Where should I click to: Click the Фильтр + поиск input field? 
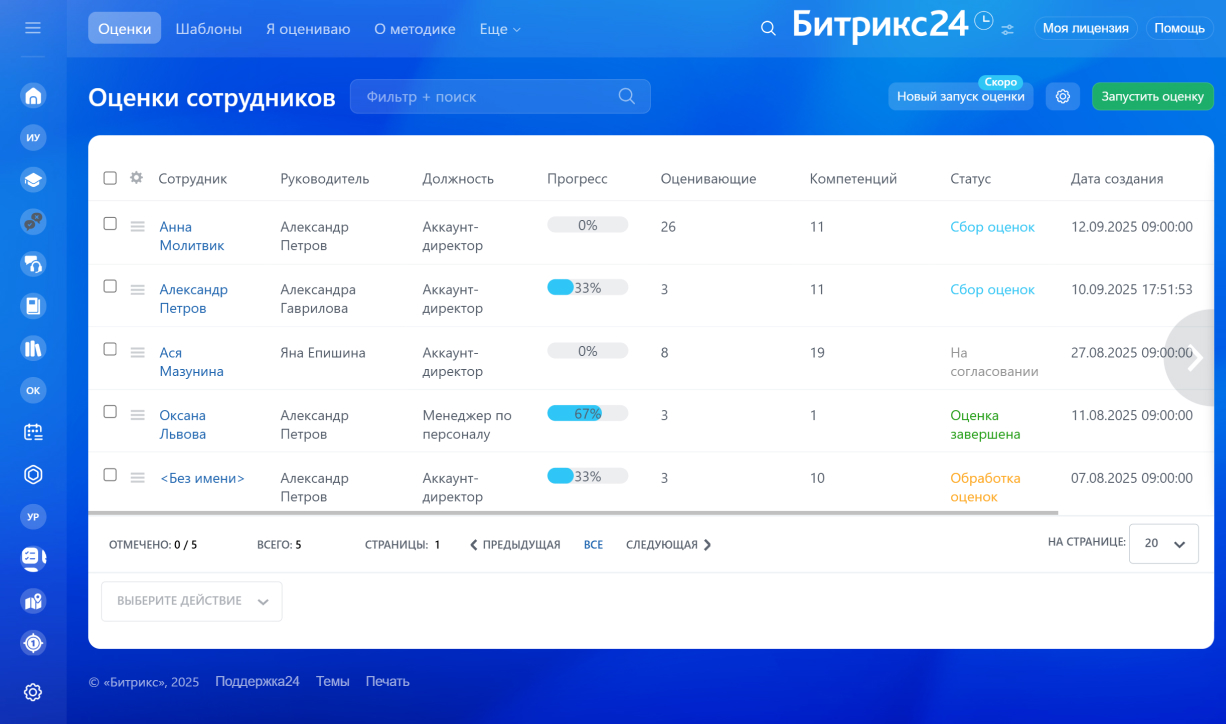tap(490, 97)
